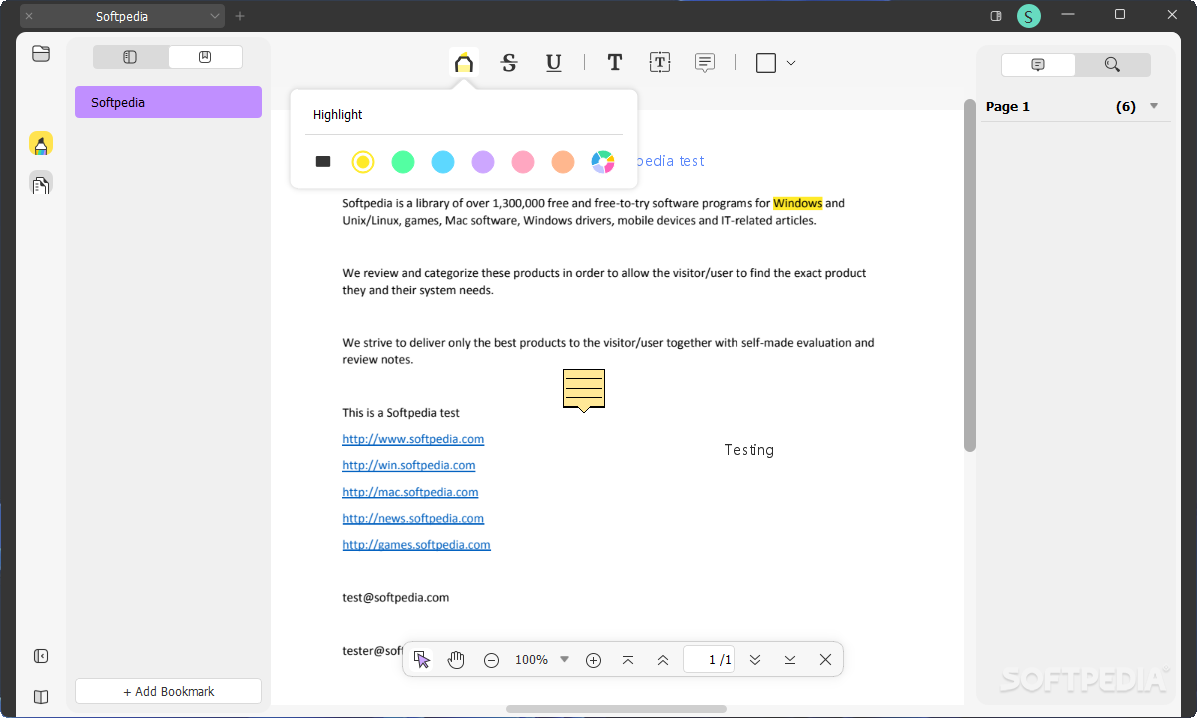Click the vertical document scrollbar
1197x718 pixels.
pos(970,275)
